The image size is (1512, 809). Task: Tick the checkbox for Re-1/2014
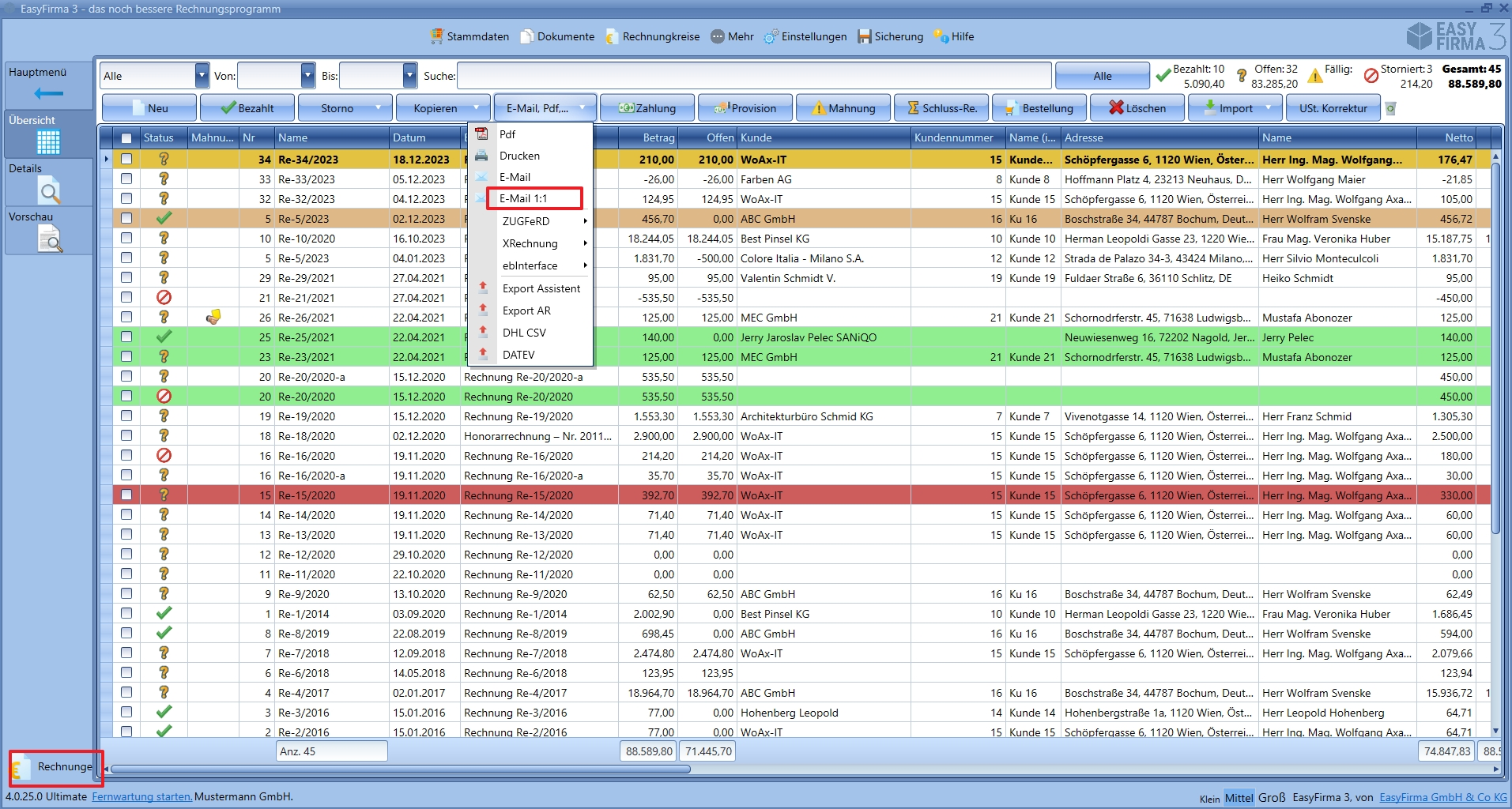tap(126, 613)
